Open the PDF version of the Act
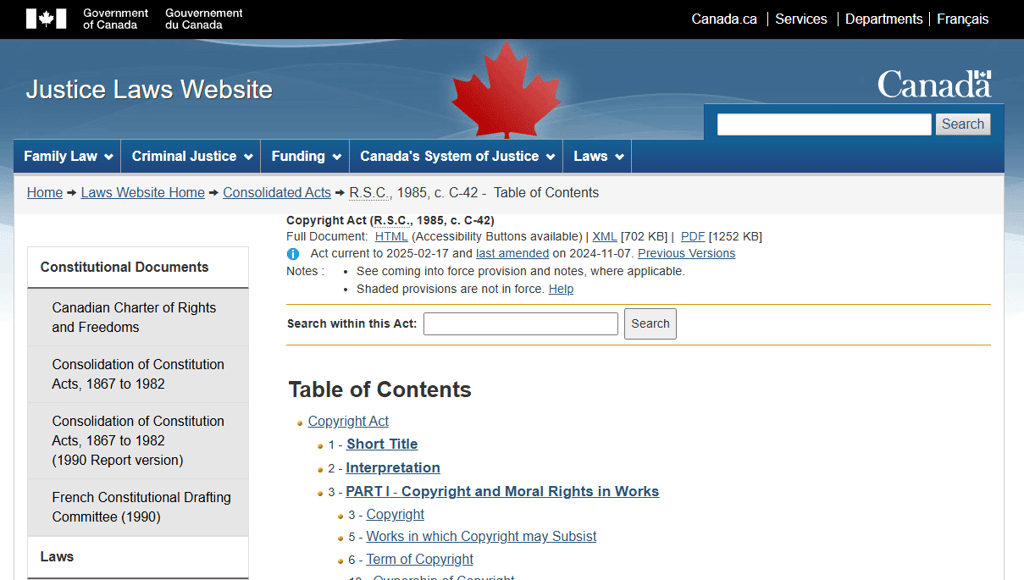The image size is (1024, 580). pyautogui.click(x=692, y=236)
